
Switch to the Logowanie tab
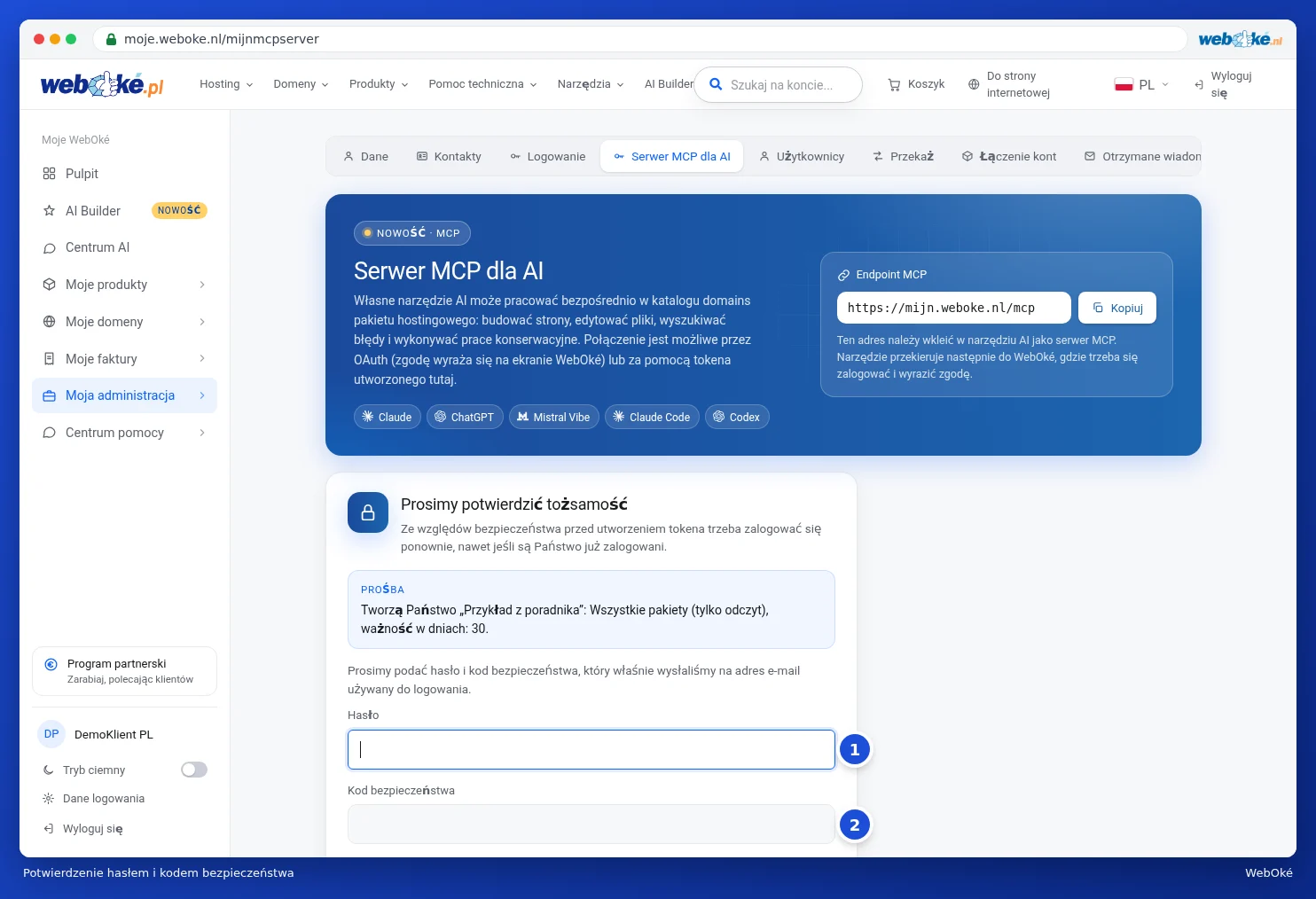(x=547, y=156)
